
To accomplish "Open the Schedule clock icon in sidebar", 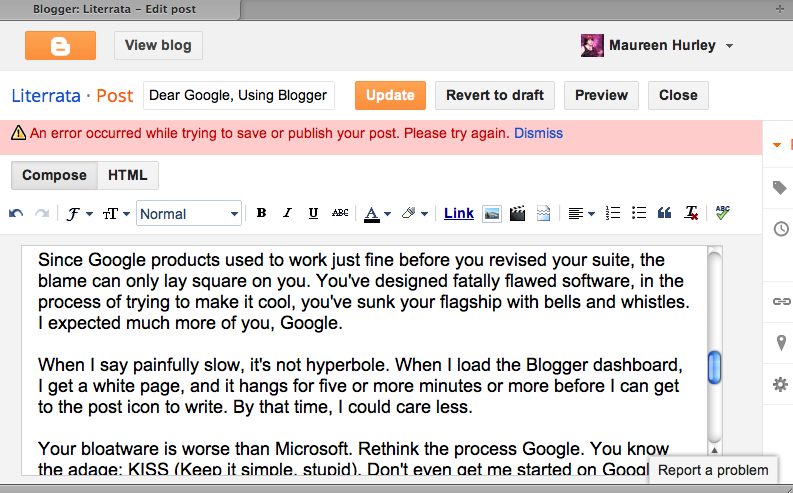I will point(780,229).
